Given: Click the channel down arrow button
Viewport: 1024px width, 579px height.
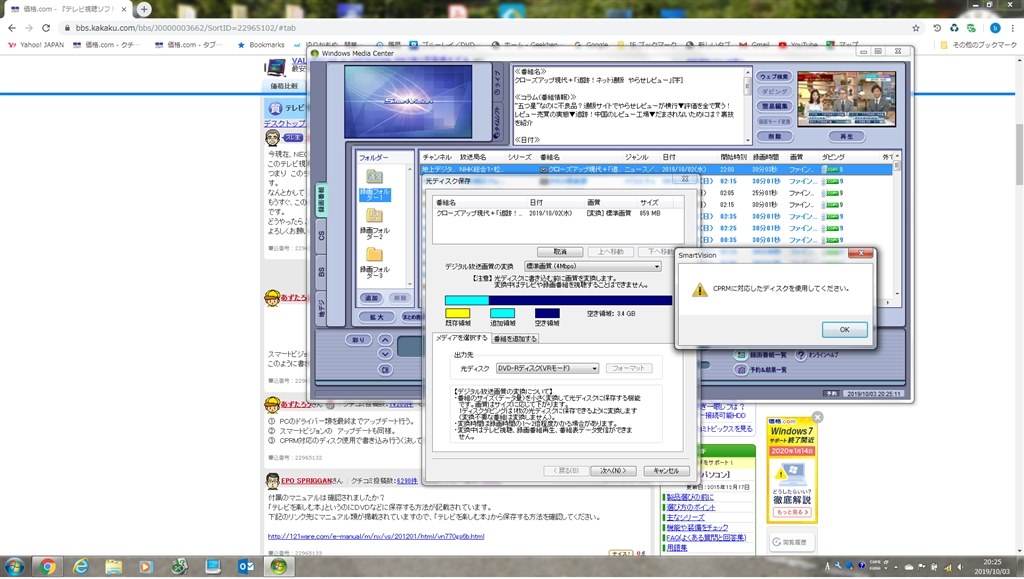Looking at the screenshot, I should click(x=385, y=354).
